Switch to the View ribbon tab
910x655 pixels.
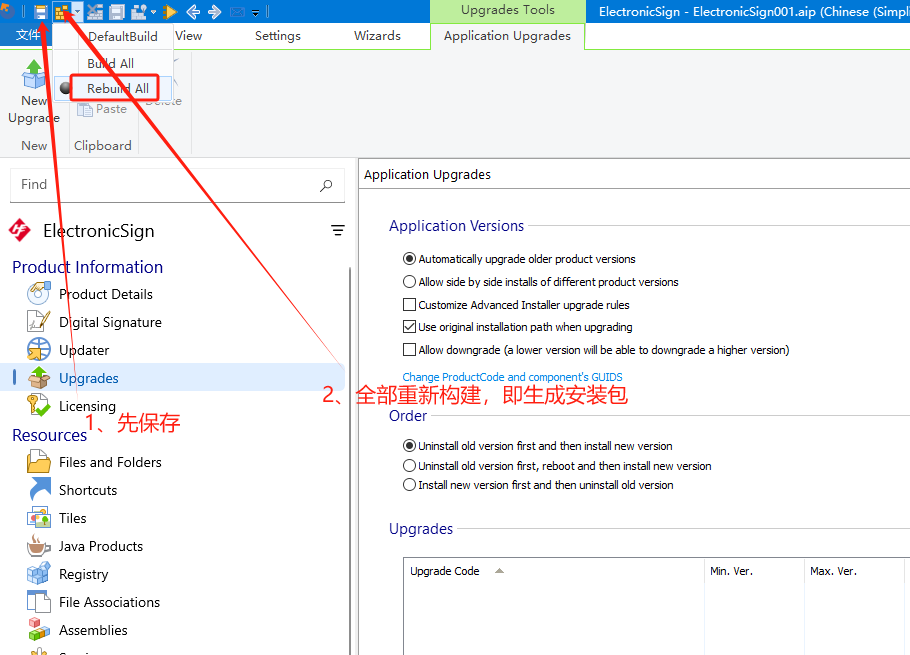(x=189, y=36)
